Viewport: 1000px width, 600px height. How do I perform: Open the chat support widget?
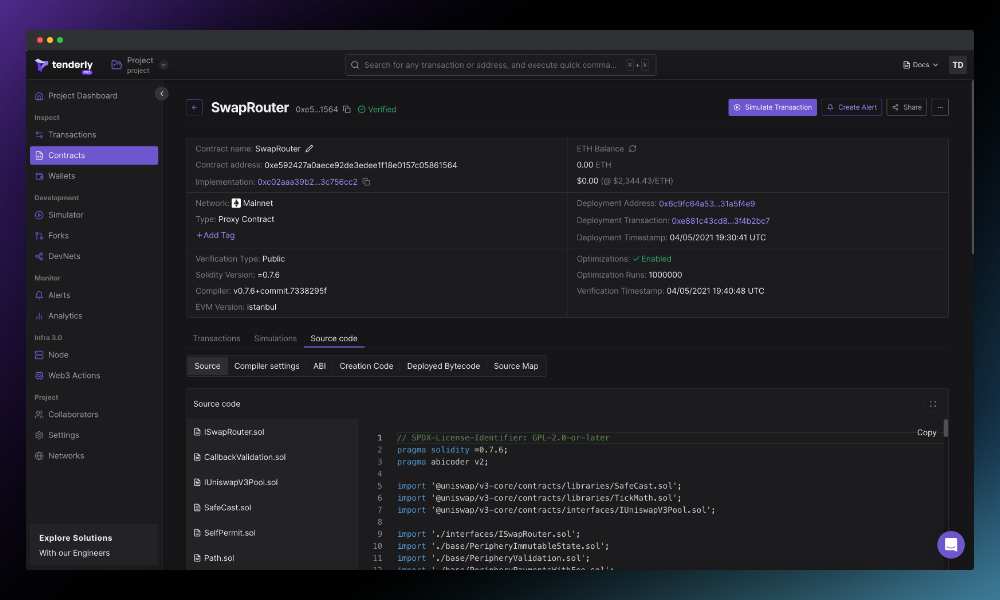951,544
